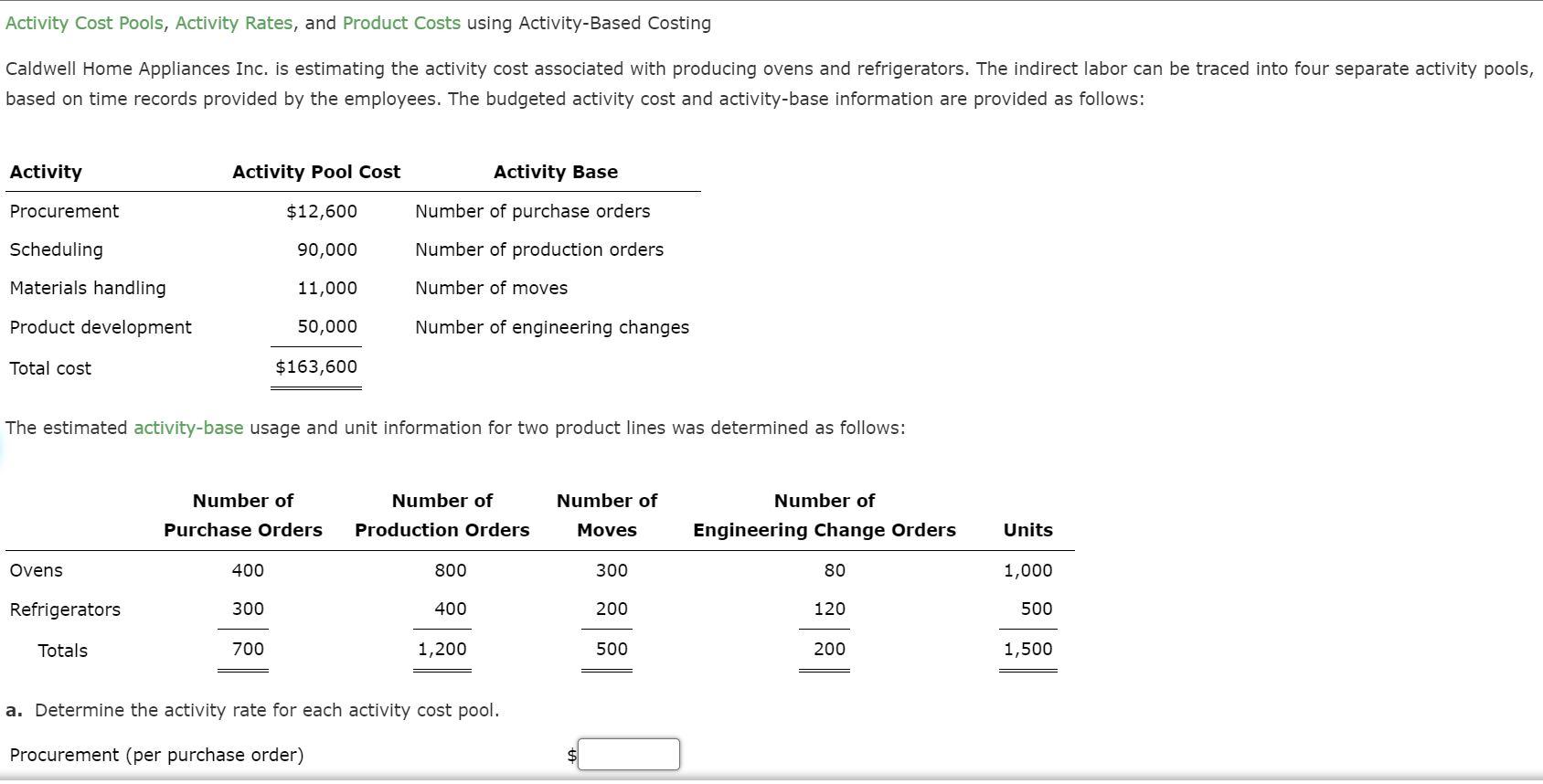Click the Procurement per purchase order input
This screenshot has height=784, width=1543.
coord(629,755)
